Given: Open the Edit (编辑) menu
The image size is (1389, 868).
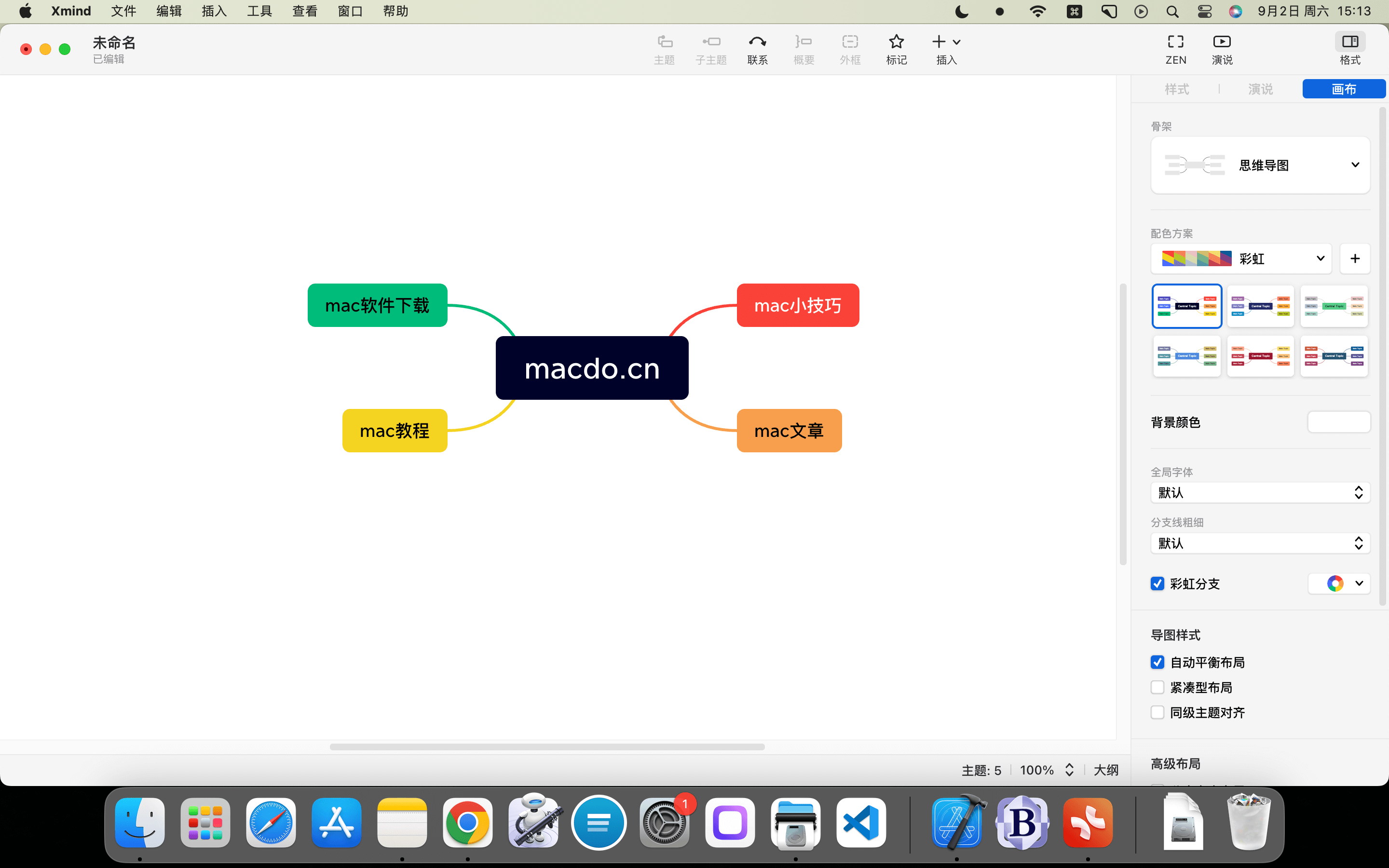Looking at the screenshot, I should 169,12.
